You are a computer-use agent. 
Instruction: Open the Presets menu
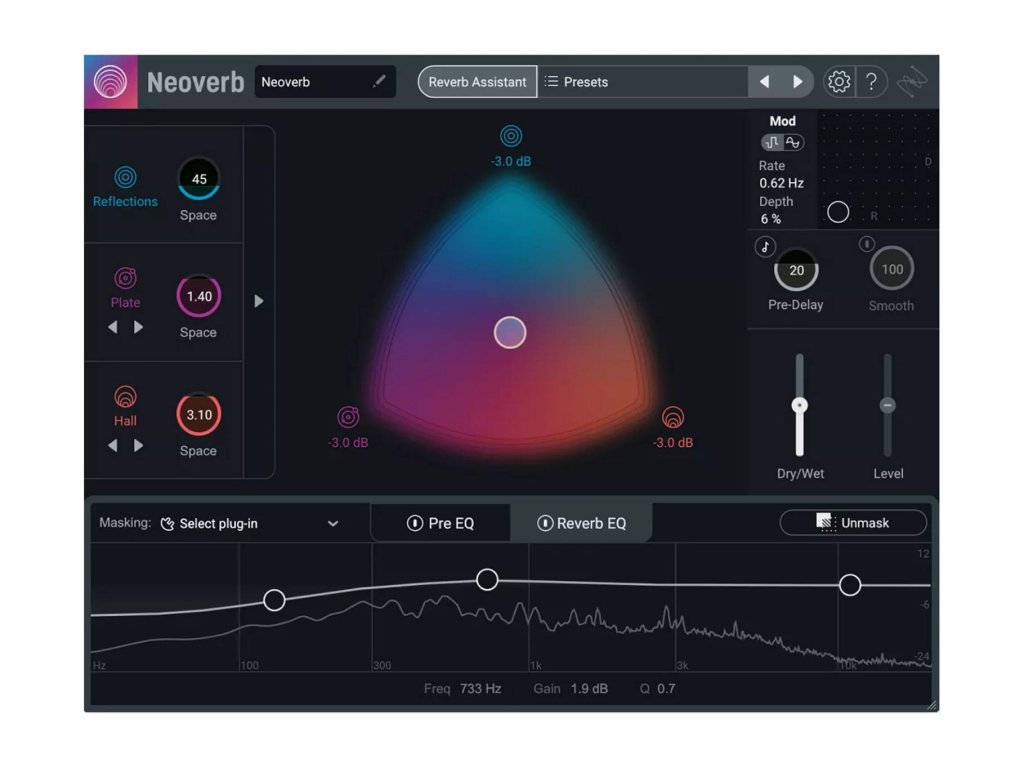pyautogui.click(x=643, y=82)
